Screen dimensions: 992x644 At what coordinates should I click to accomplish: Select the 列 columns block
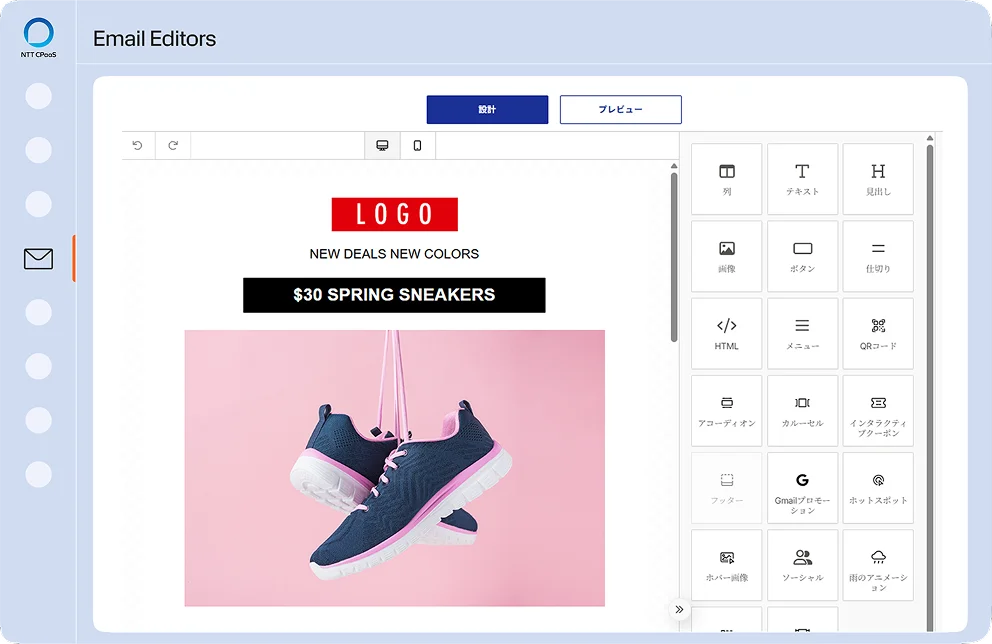click(x=726, y=179)
